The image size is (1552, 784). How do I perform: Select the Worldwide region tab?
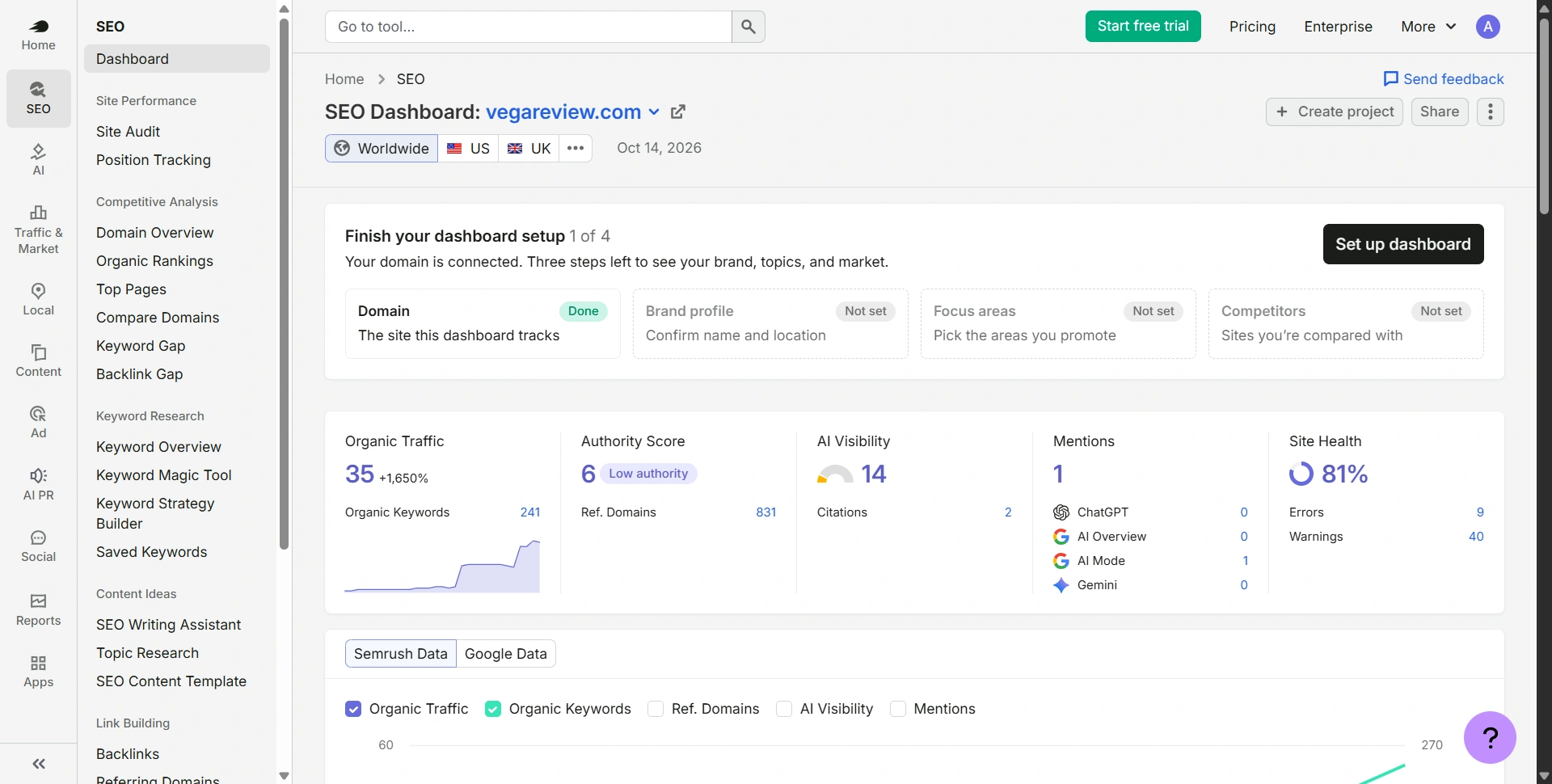(382, 149)
